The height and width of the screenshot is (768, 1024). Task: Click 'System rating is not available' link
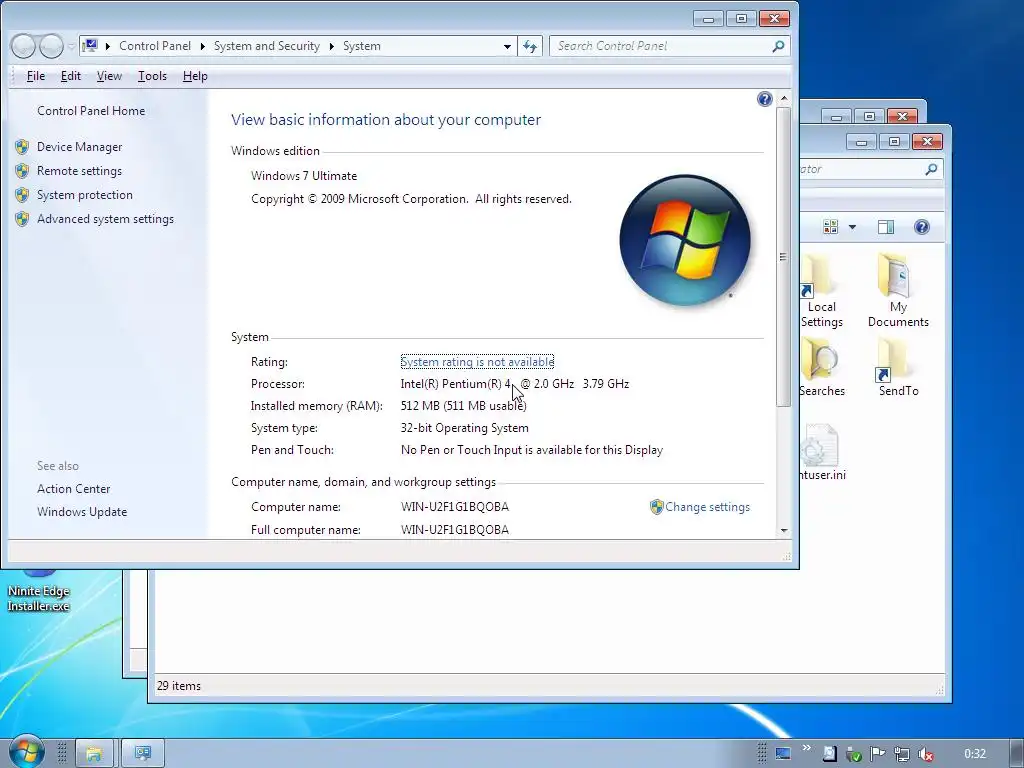point(477,362)
